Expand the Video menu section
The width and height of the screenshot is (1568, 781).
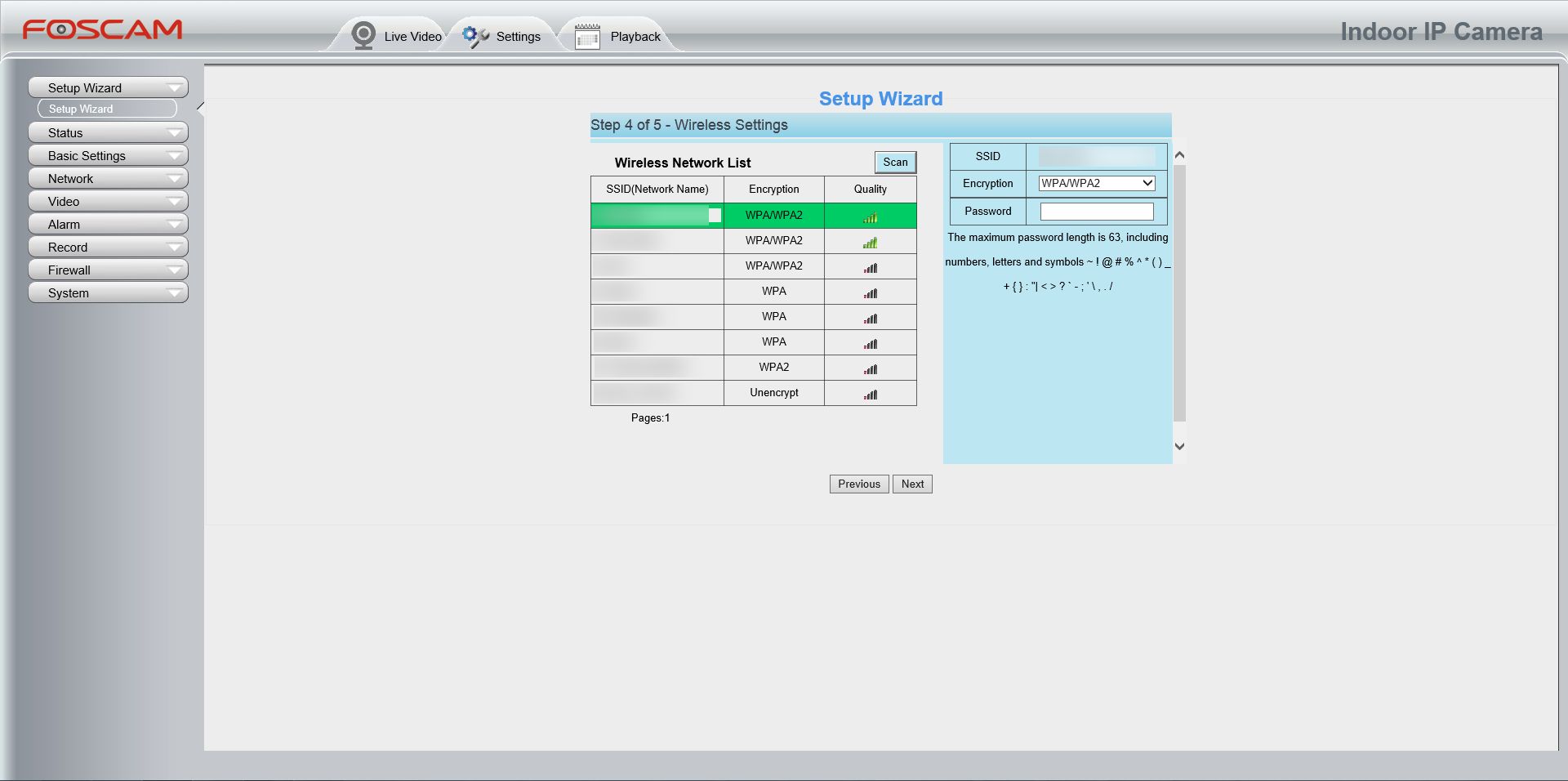(109, 201)
